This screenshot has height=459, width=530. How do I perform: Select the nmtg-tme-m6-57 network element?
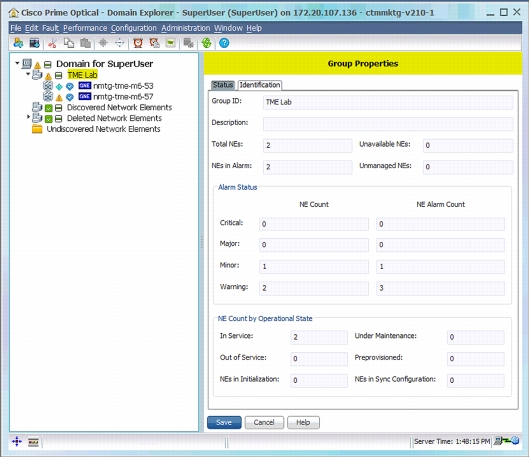pos(123,97)
